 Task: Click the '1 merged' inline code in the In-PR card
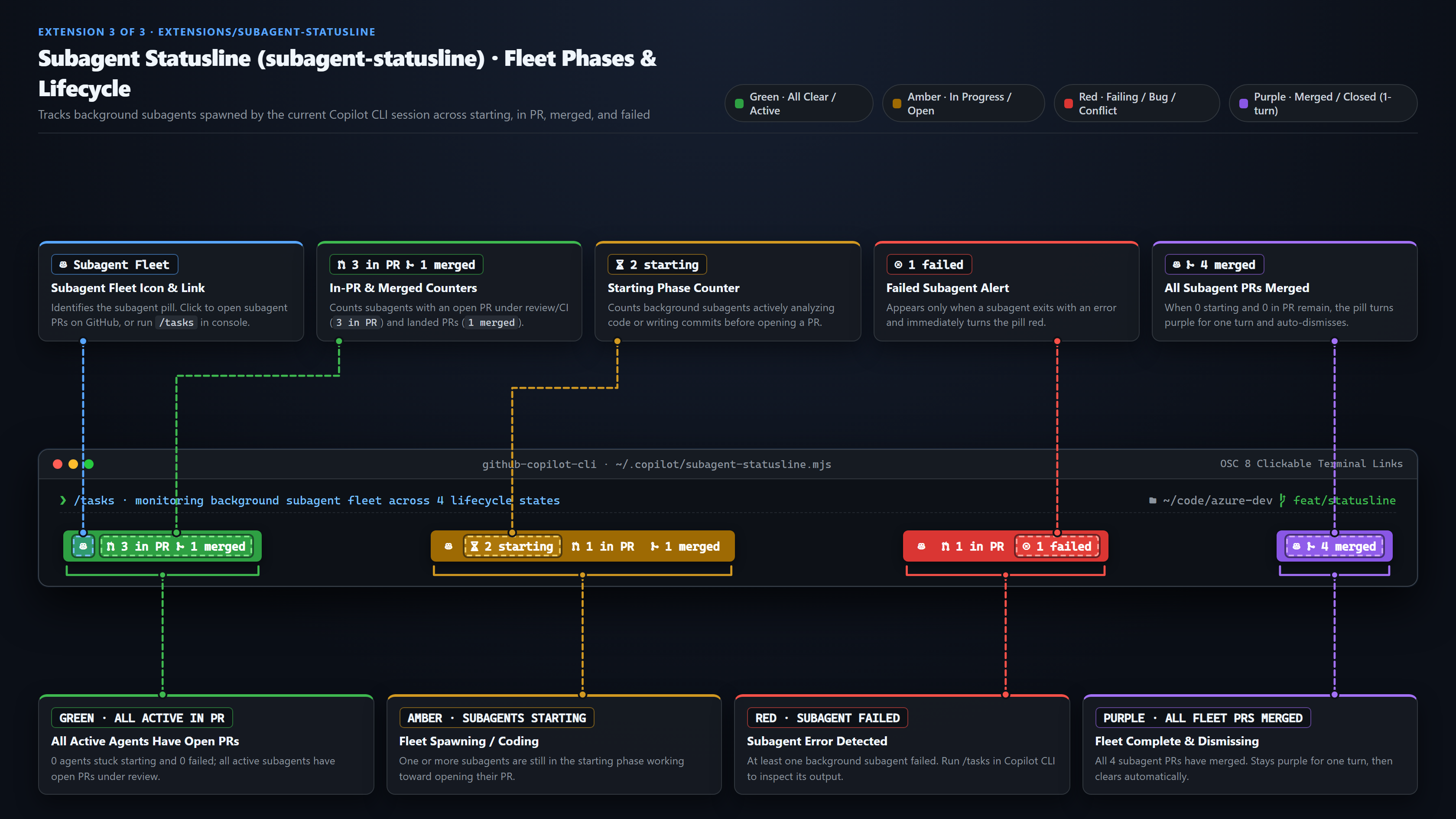tap(491, 322)
